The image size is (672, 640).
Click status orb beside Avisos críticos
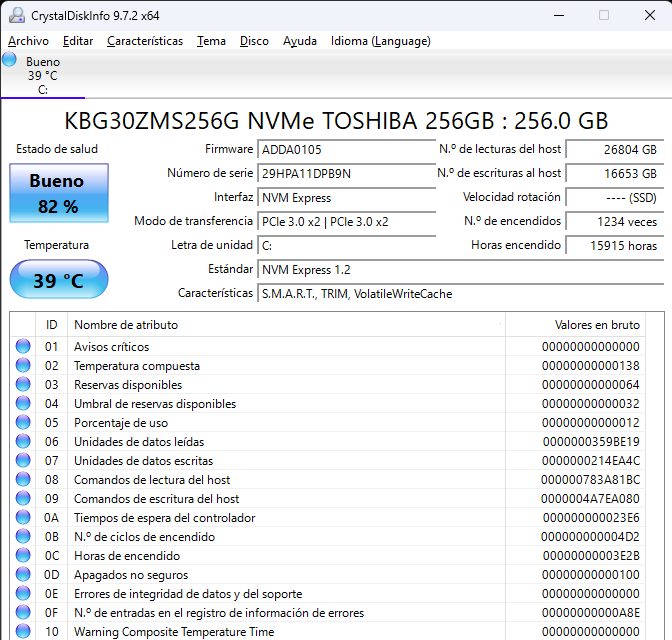tap(23, 347)
